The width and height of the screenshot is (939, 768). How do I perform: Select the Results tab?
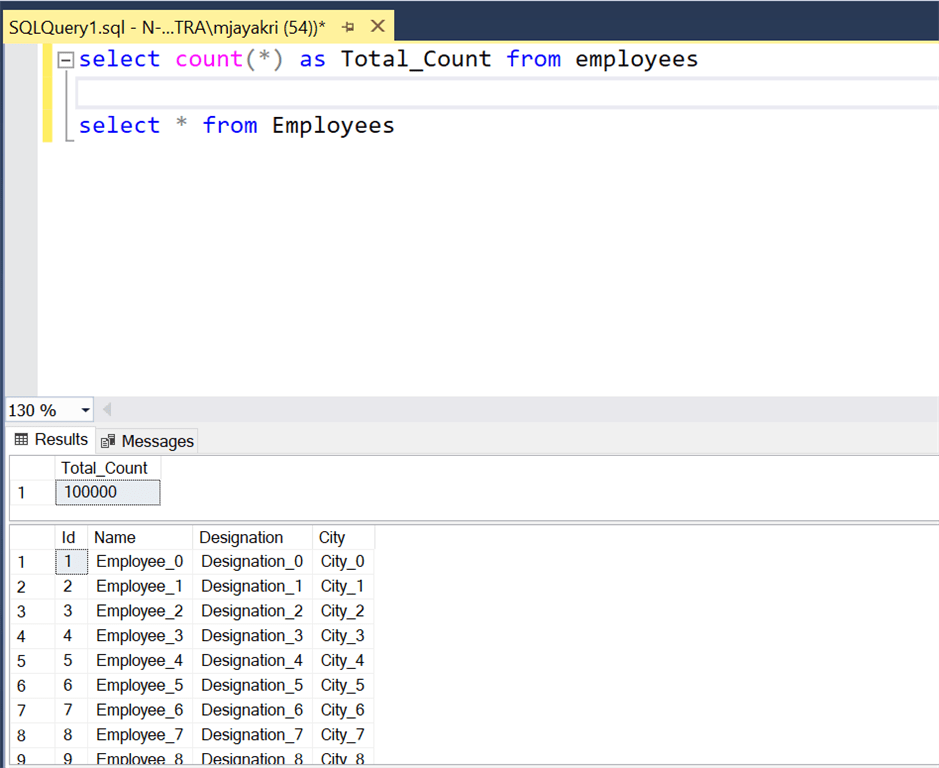click(50, 440)
